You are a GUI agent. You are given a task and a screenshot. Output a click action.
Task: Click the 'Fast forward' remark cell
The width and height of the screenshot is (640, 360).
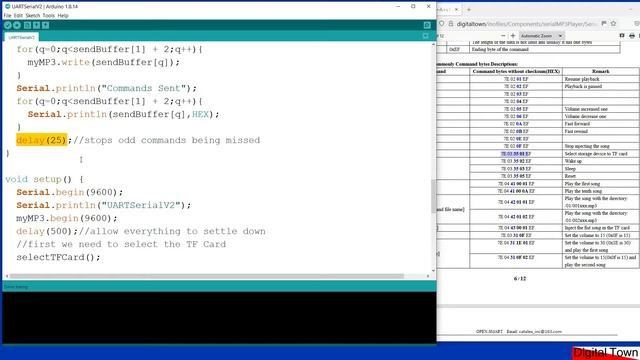point(577,124)
